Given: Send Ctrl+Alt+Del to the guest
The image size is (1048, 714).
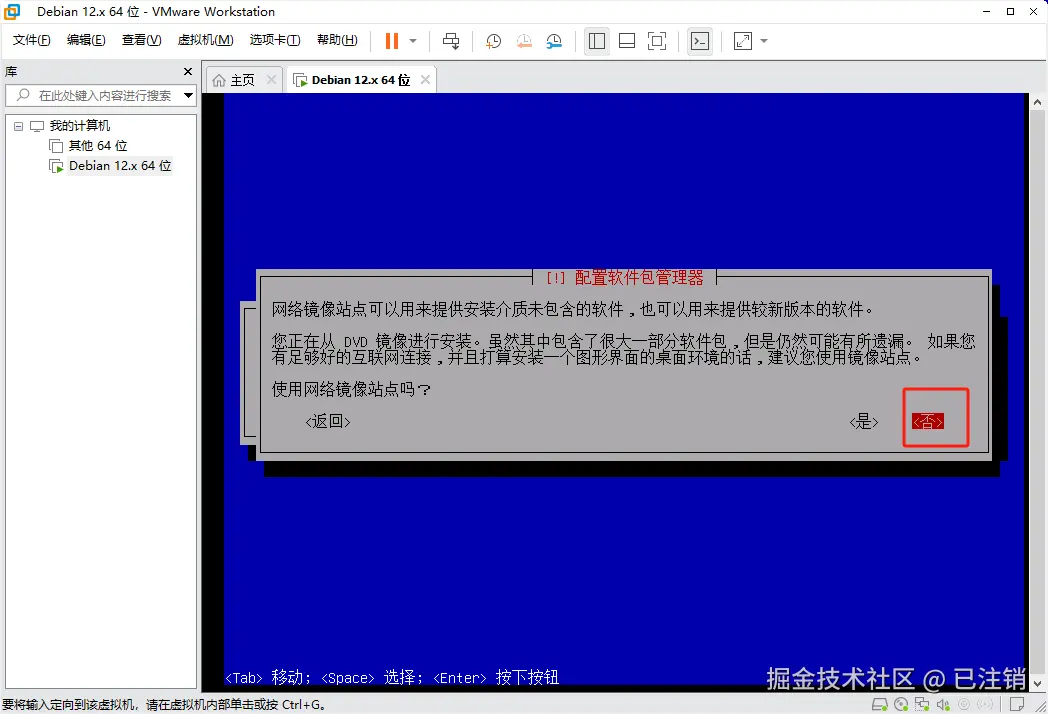Looking at the screenshot, I should 451,41.
